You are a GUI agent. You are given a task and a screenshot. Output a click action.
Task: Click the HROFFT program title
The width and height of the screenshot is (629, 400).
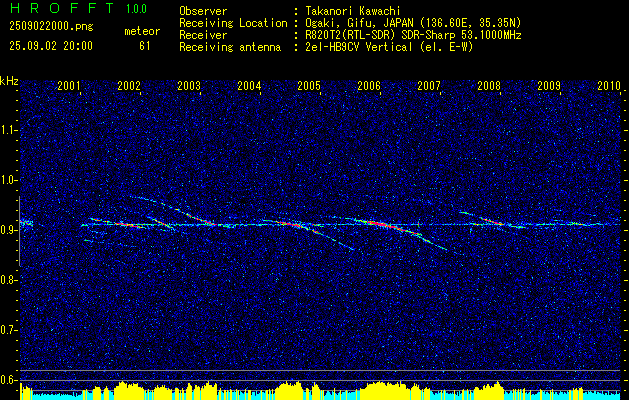coord(62,8)
